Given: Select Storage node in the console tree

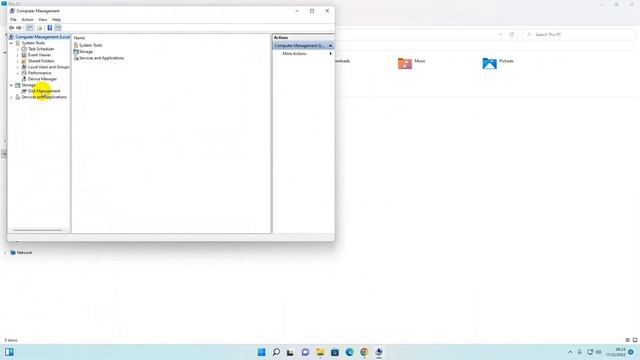Looking at the screenshot, I should [x=29, y=85].
